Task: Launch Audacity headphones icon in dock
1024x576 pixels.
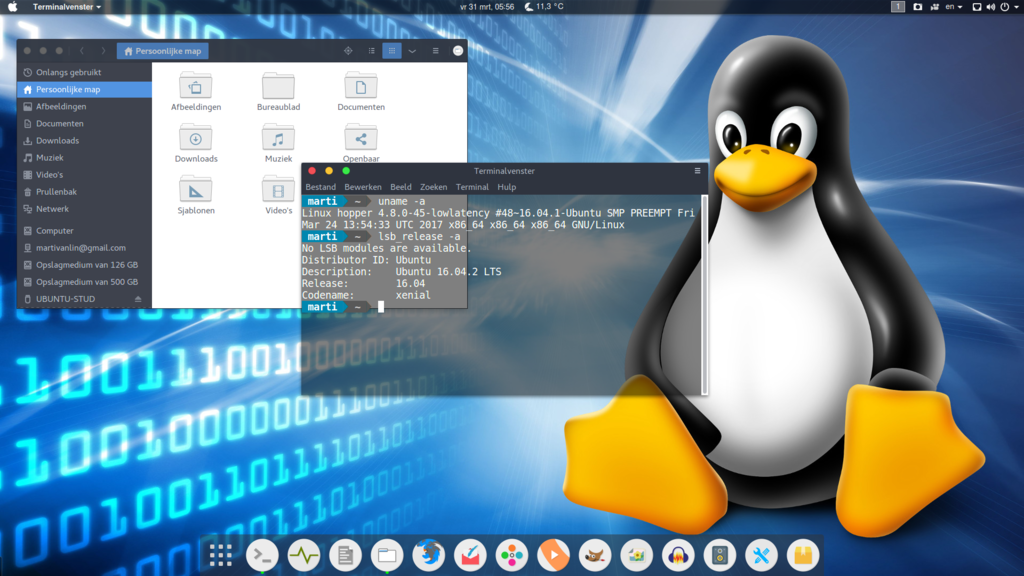Action: pyautogui.click(x=678, y=554)
